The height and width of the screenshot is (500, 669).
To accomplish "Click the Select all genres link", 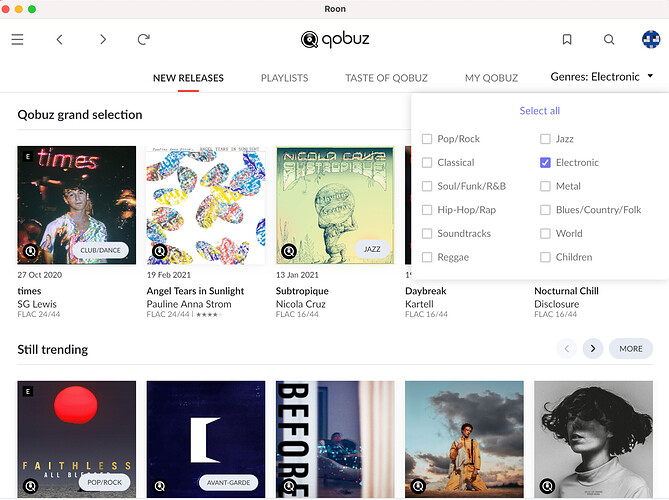I will (x=539, y=111).
